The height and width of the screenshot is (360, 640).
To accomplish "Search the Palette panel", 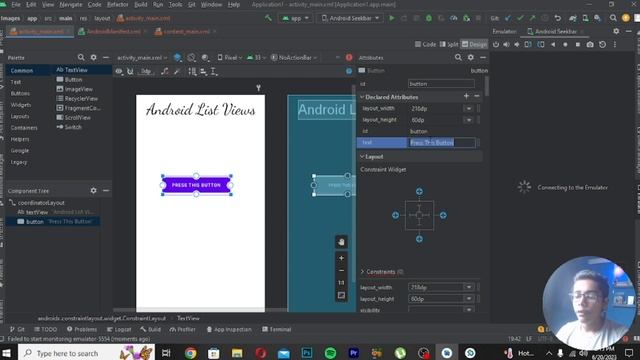I will (81, 58).
